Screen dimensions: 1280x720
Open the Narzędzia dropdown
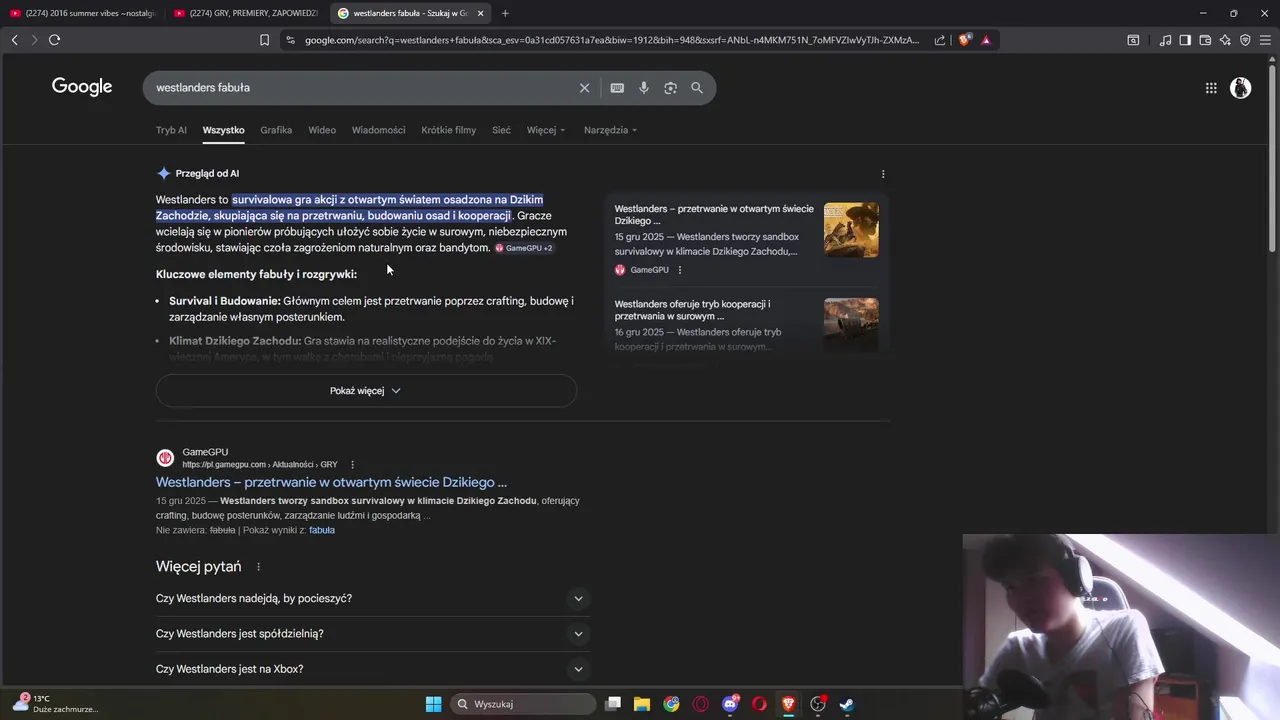(x=610, y=130)
